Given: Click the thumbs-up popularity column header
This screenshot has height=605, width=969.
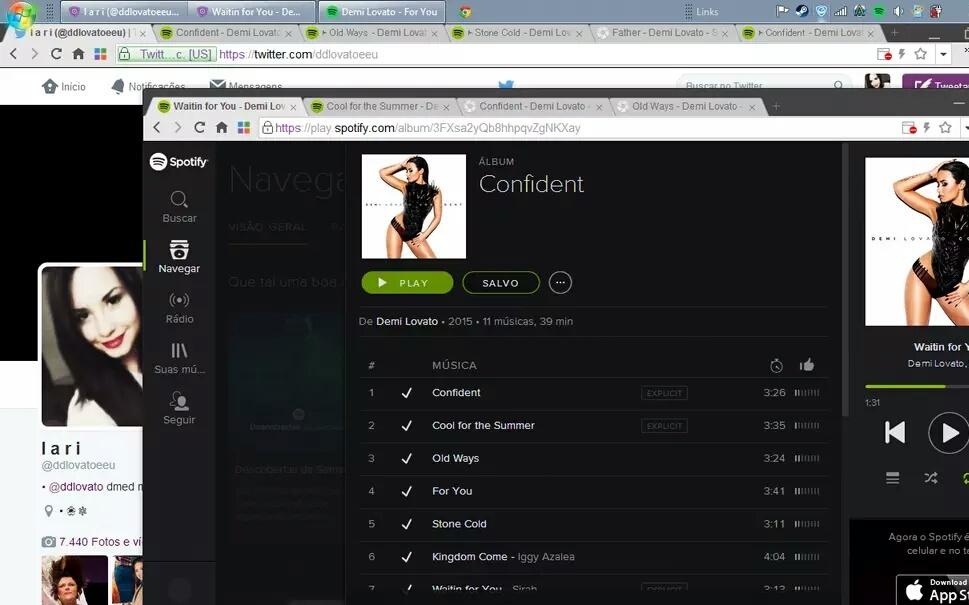Looking at the screenshot, I should 806,365.
